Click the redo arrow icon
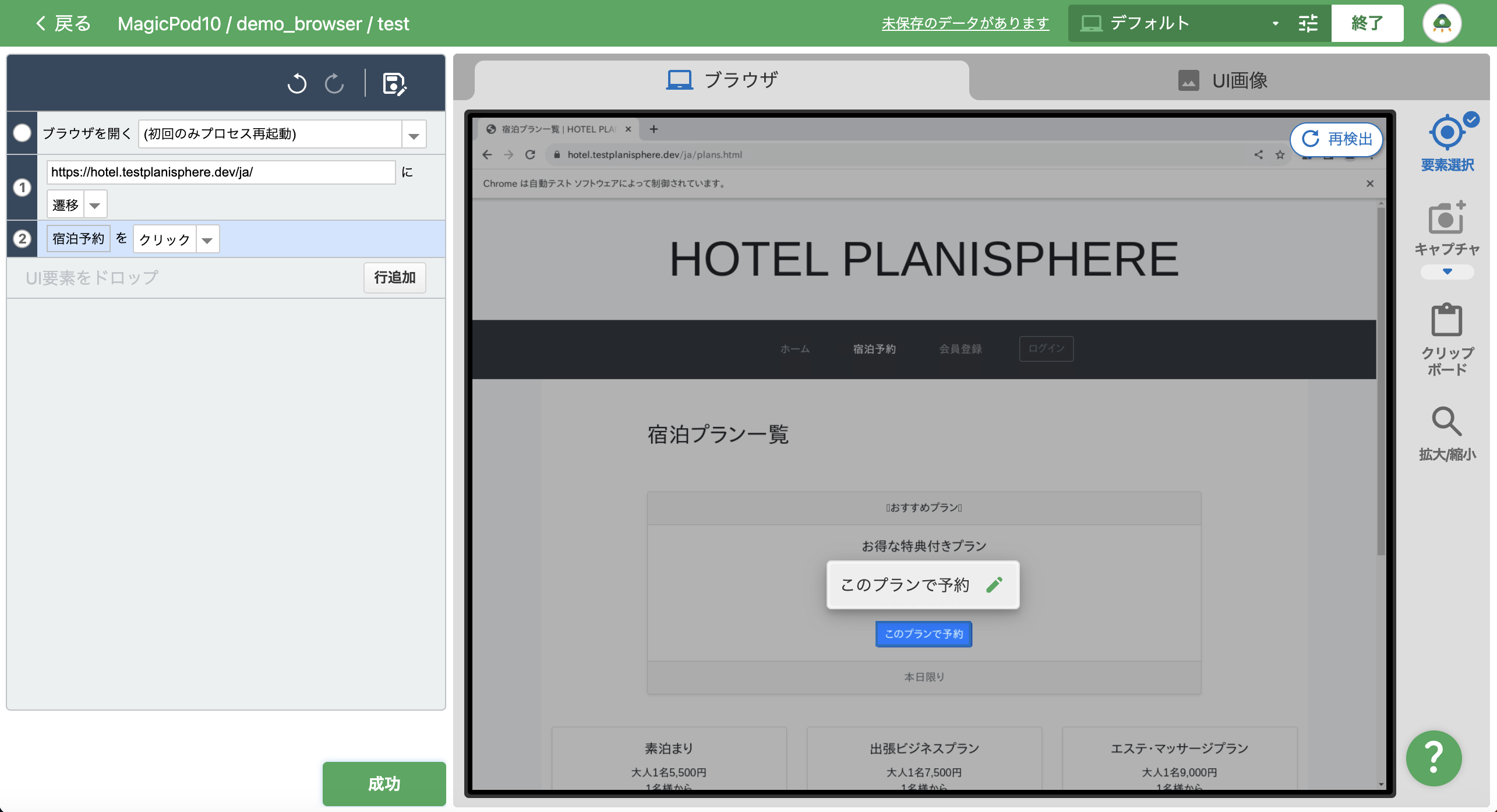 point(334,83)
